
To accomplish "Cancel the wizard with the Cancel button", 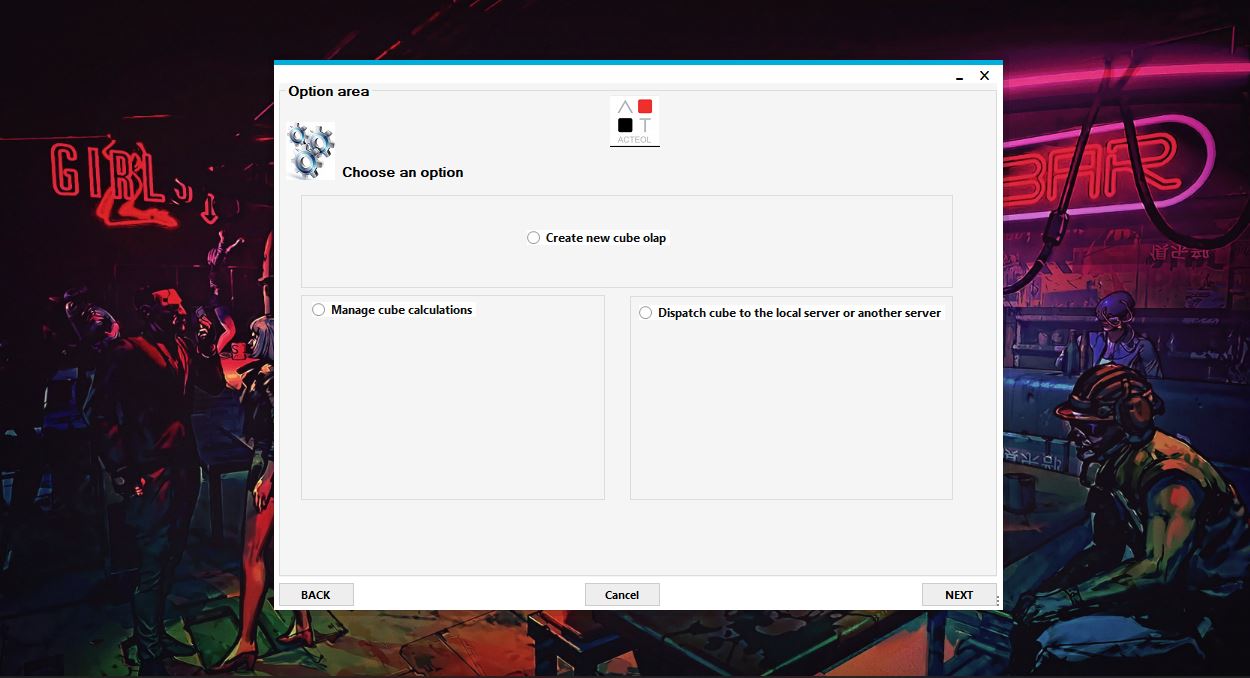I will (622, 595).
